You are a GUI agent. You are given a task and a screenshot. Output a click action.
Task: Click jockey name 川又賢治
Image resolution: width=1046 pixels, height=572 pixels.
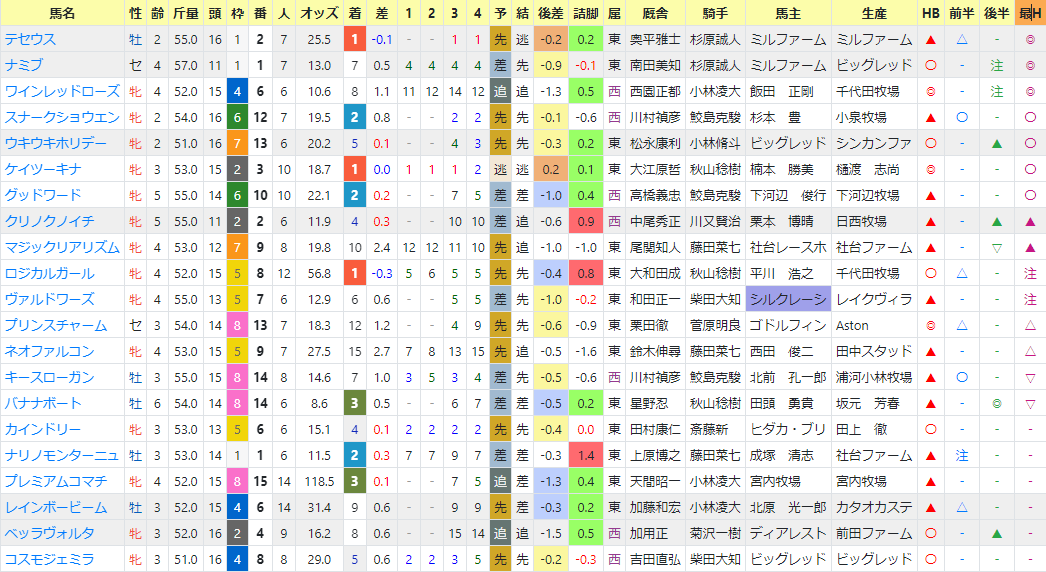pos(715,222)
